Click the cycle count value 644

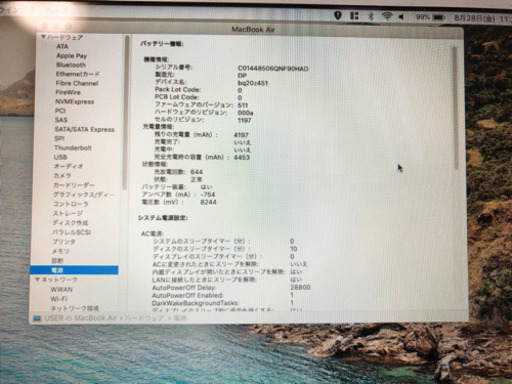(x=197, y=172)
